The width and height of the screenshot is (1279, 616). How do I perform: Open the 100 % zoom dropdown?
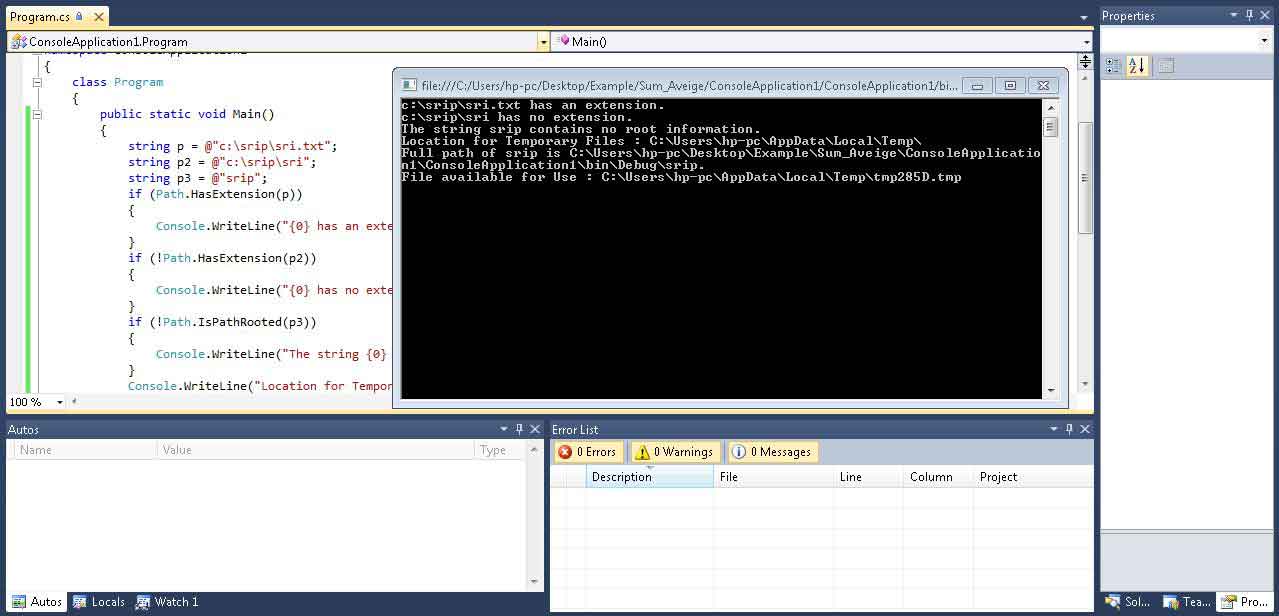pyautogui.click(x=60, y=402)
